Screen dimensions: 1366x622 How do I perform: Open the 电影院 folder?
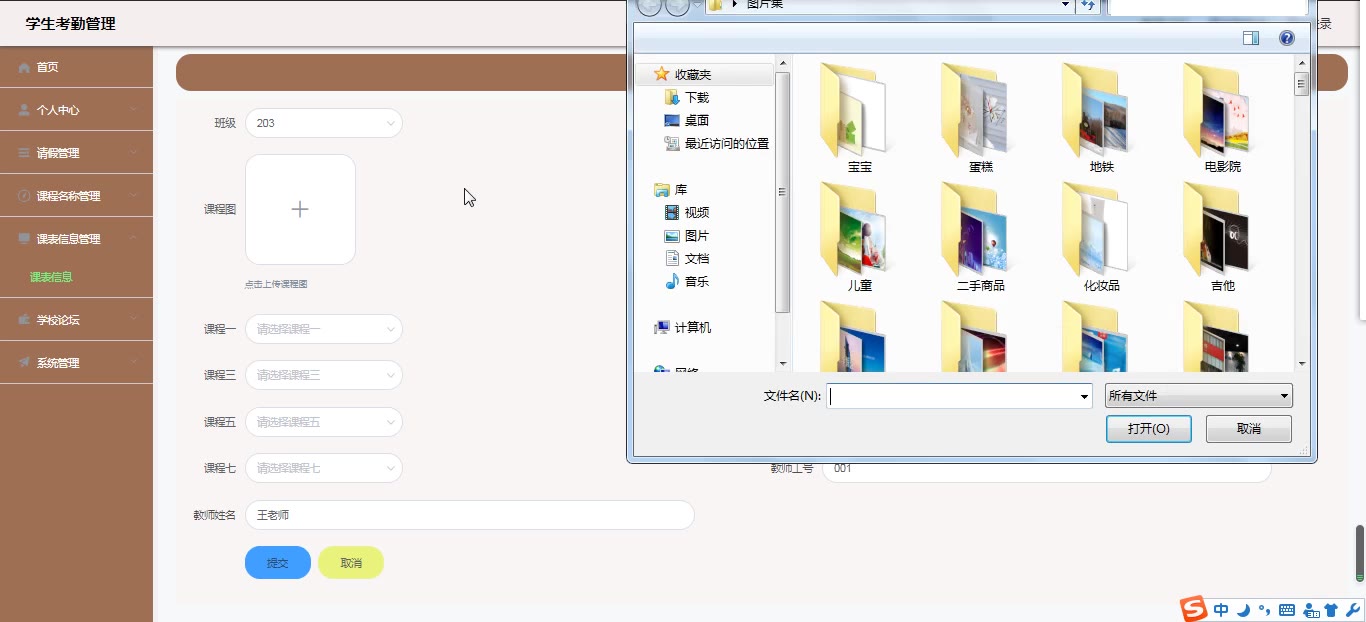tap(1222, 118)
